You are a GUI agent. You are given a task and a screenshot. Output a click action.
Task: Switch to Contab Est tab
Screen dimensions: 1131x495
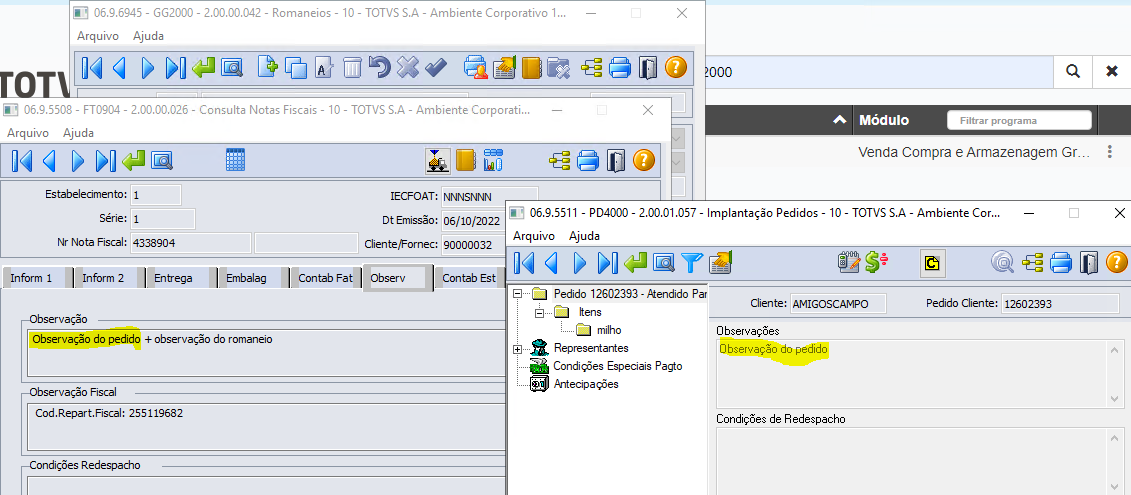(x=470, y=278)
